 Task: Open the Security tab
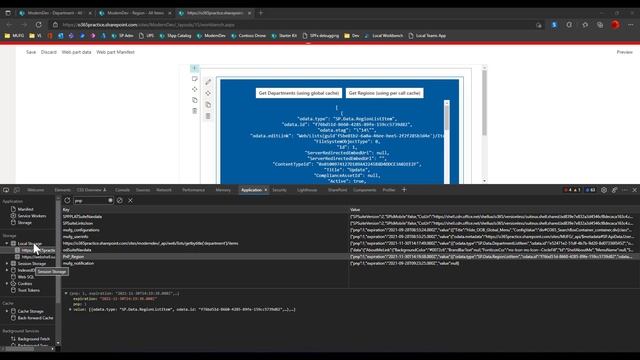[280, 190]
